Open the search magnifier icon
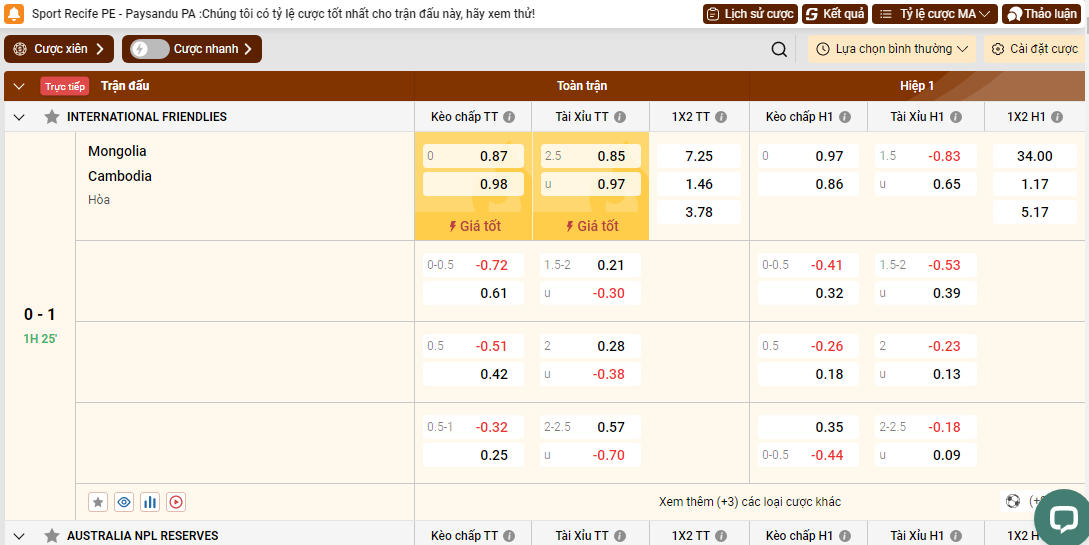The width and height of the screenshot is (1089, 545). [x=779, y=49]
